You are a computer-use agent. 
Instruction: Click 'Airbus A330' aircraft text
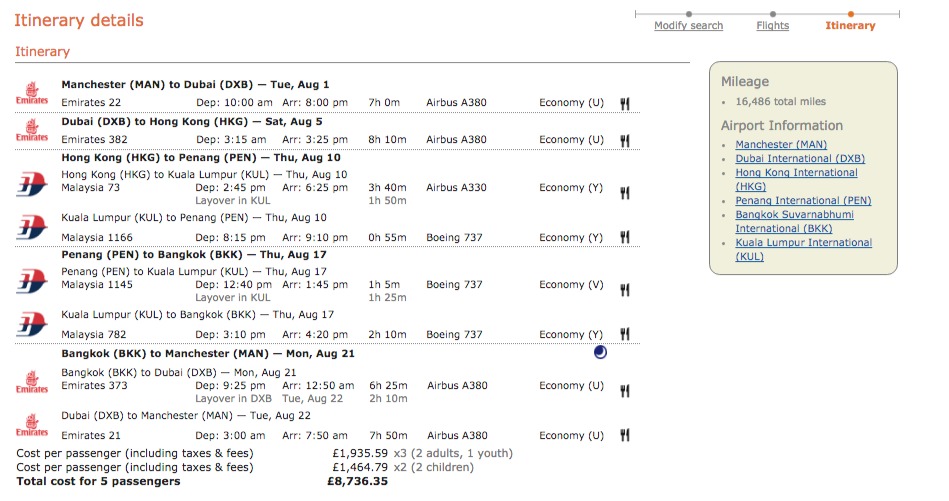[x=456, y=188]
